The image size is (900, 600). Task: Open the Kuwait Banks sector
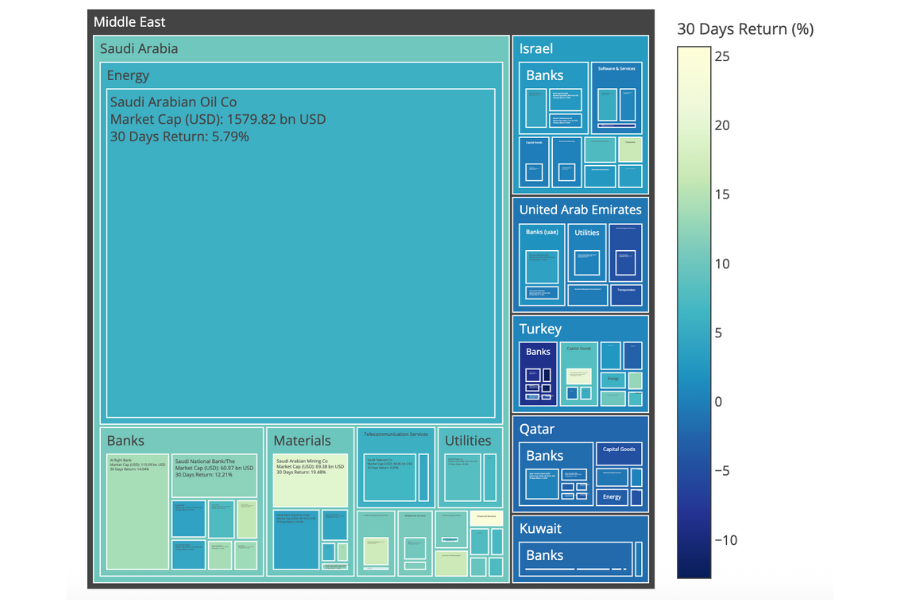[x=545, y=555]
